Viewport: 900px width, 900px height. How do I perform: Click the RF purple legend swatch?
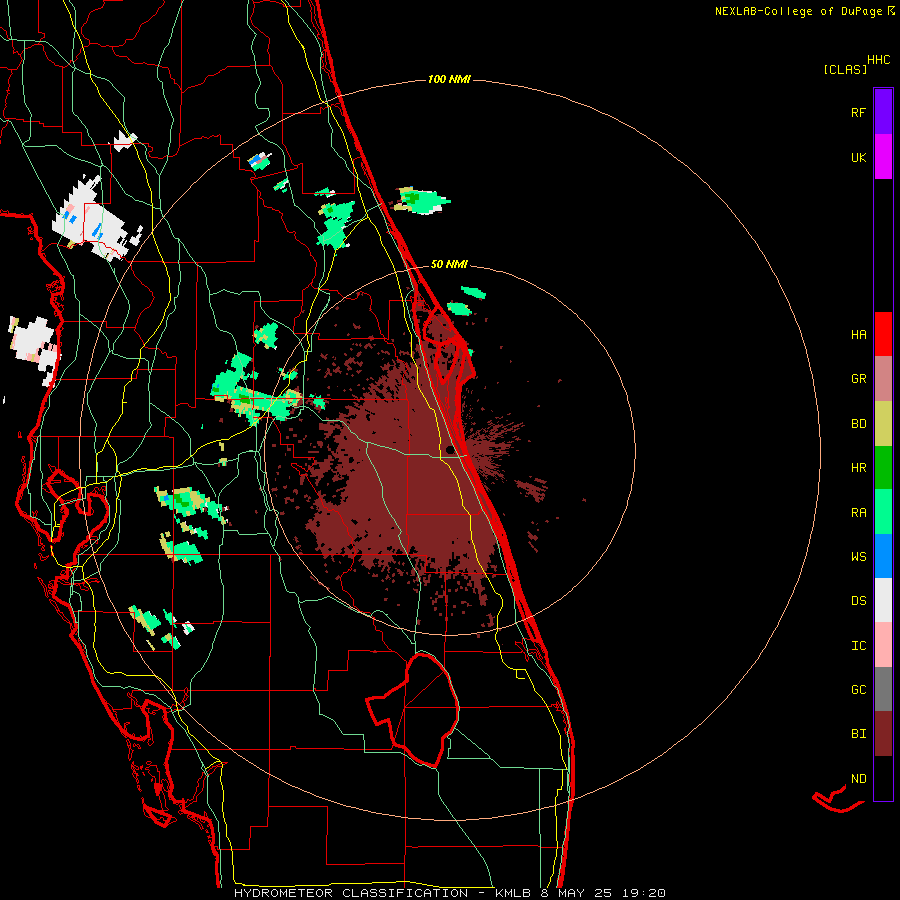pyautogui.click(x=883, y=112)
